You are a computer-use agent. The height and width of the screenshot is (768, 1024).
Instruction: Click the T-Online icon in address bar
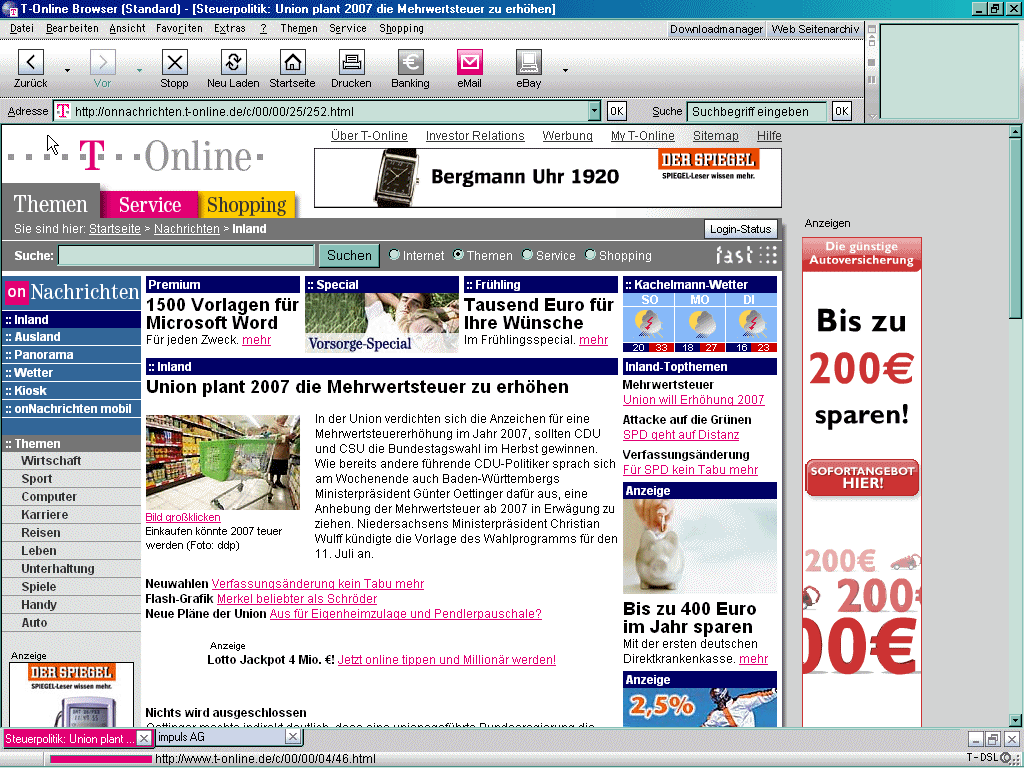tap(63, 111)
